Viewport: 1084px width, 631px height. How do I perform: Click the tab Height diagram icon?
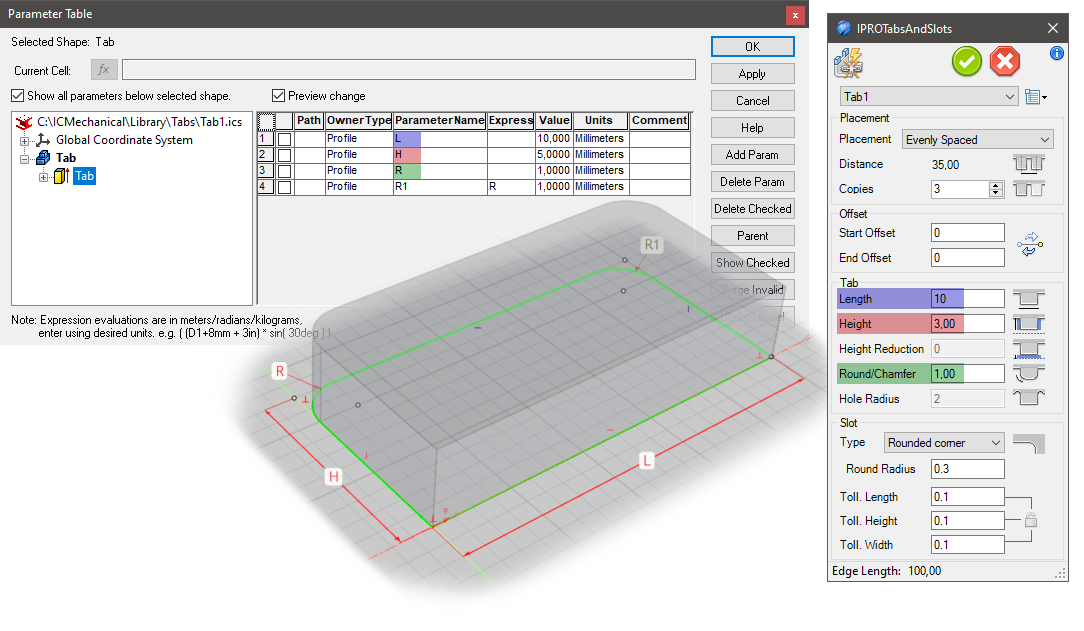tap(1030, 322)
